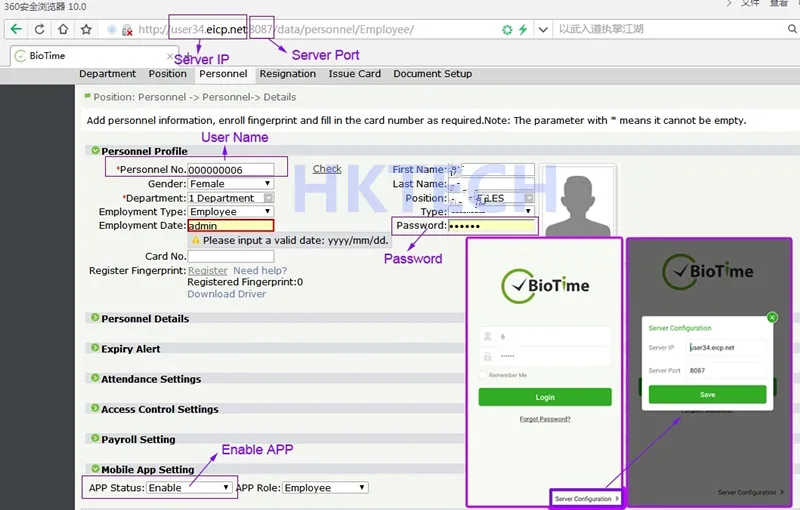The image size is (800, 510).
Task: Click the password field in app login
Action: coord(544,356)
